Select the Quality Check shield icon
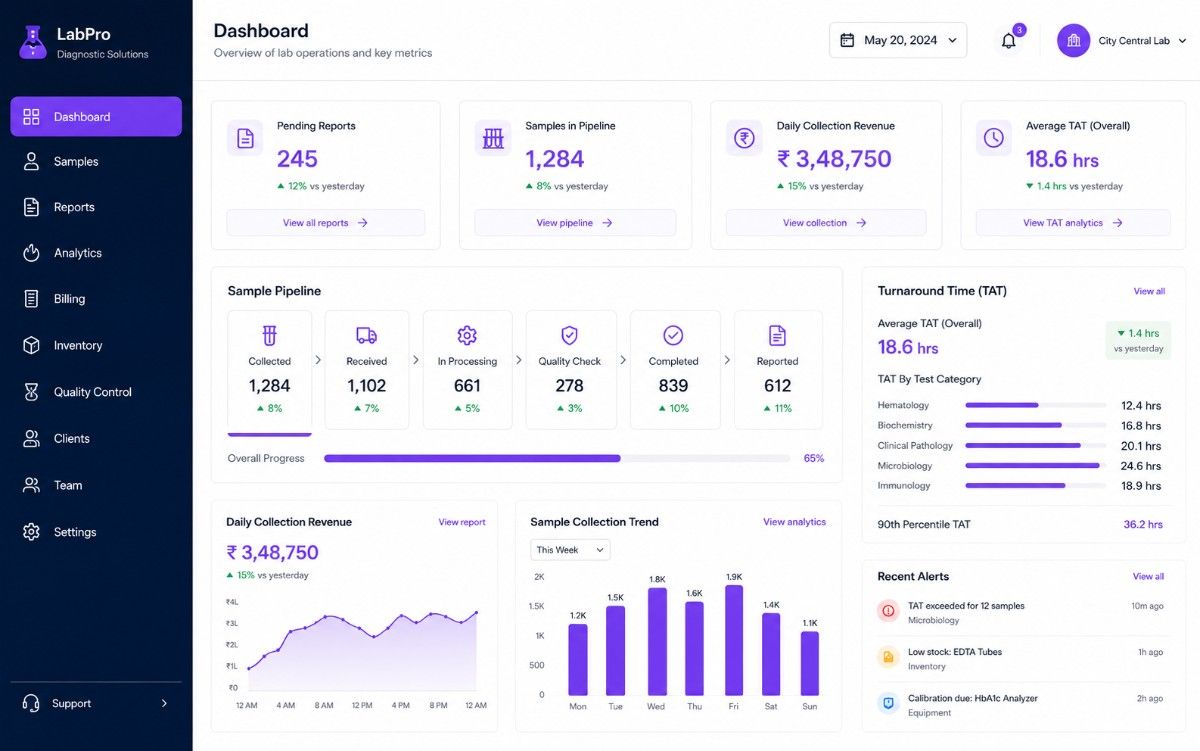Screen dimensions: 1200x751 pyautogui.click(x=569, y=335)
